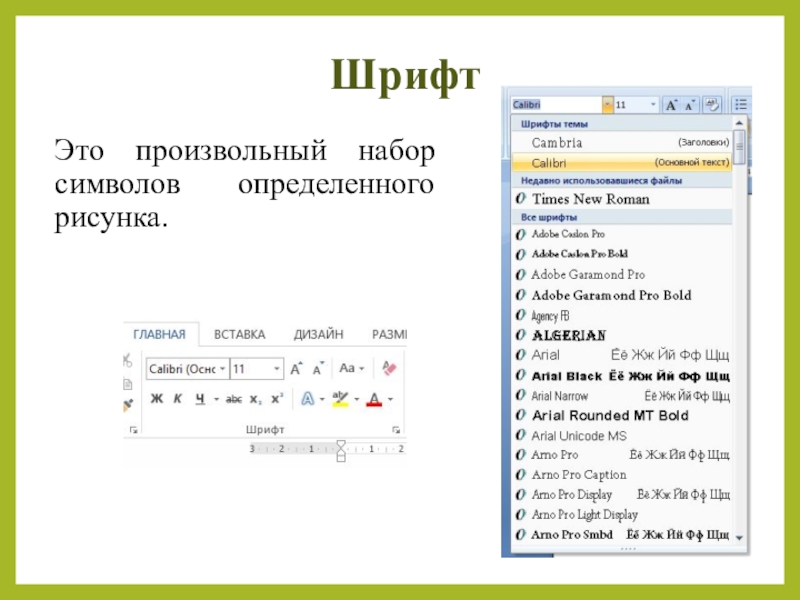Click the Copy icon
This screenshot has height=600, width=800.
128,384
